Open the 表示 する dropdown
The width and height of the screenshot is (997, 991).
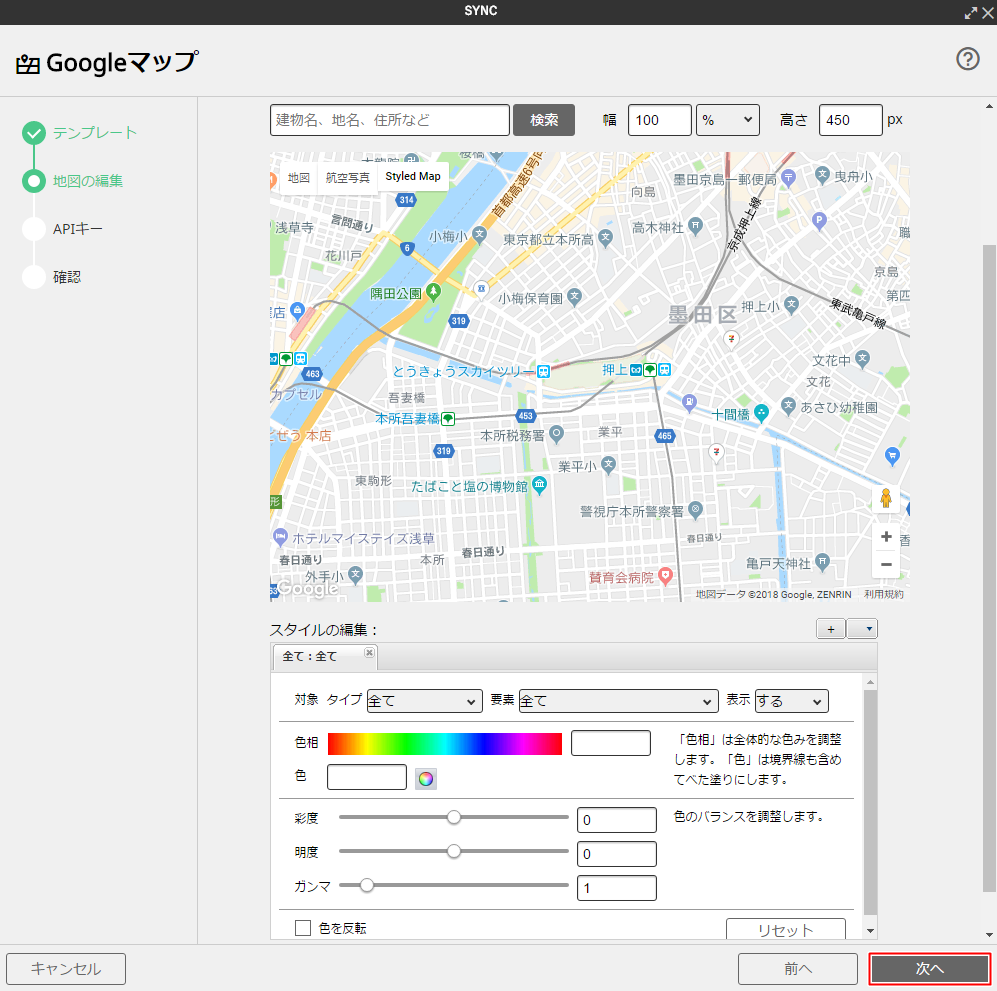click(x=792, y=701)
